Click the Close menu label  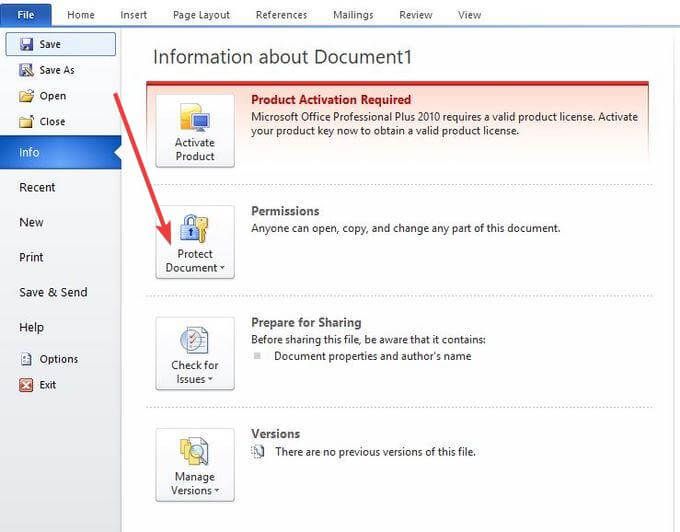click(52, 121)
